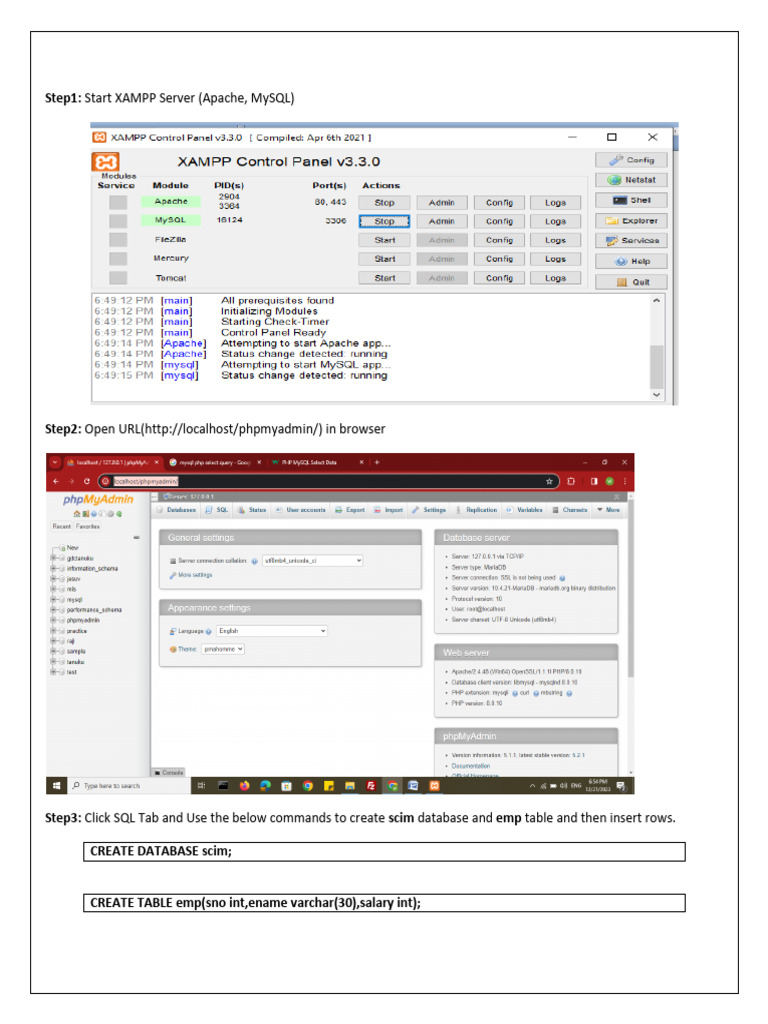Expand the performance_schema database node

(53, 609)
